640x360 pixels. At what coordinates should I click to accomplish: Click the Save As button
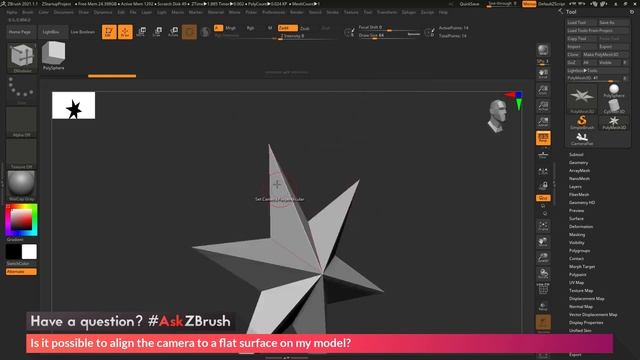[613, 23]
